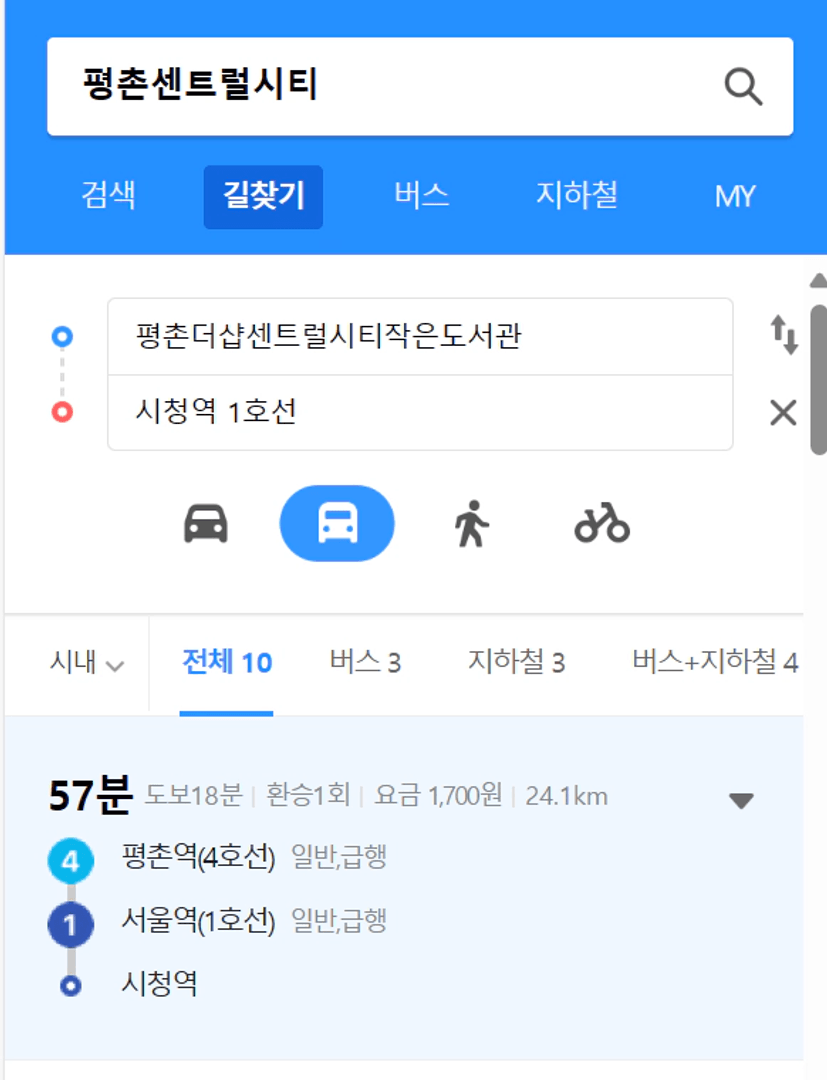Open the 시내 dropdown

pyautogui.click(x=87, y=663)
